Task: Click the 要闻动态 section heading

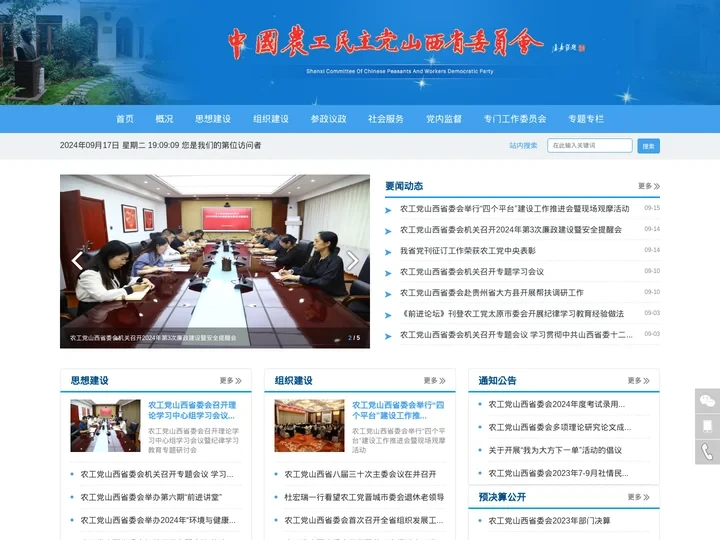Action: click(x=404, y=186)
